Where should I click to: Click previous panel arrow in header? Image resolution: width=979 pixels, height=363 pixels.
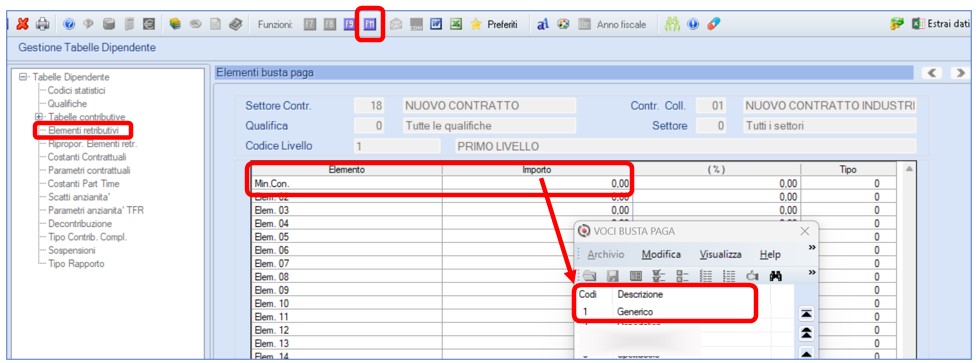pyautogui.click(x=933, y=73)
